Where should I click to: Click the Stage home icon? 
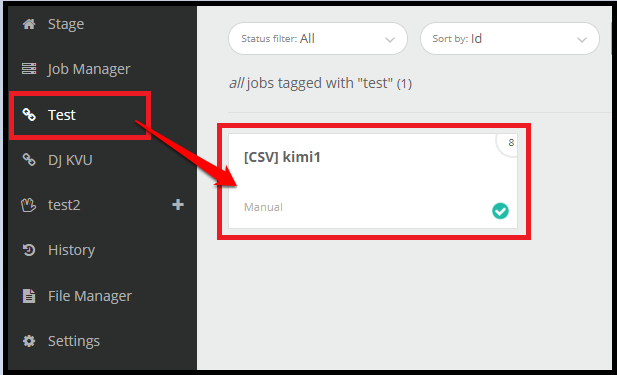29,24
